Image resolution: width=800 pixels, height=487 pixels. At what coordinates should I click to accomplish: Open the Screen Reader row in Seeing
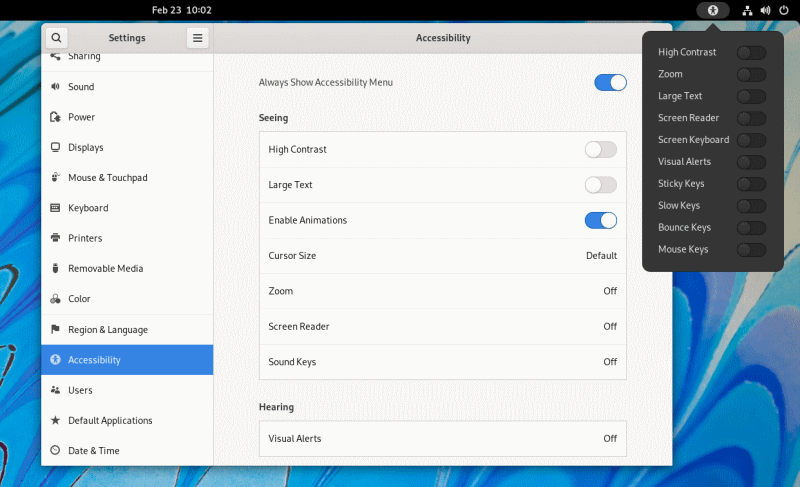tap(442, 326)
